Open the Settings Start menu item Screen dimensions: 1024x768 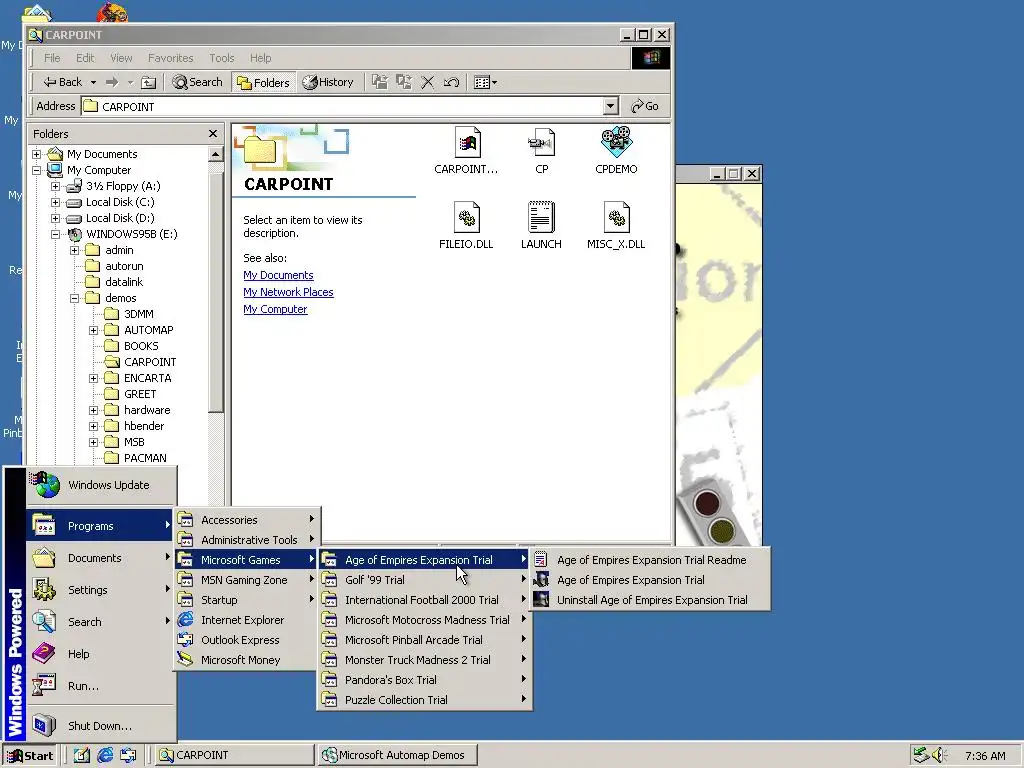(x=101, y=590)
